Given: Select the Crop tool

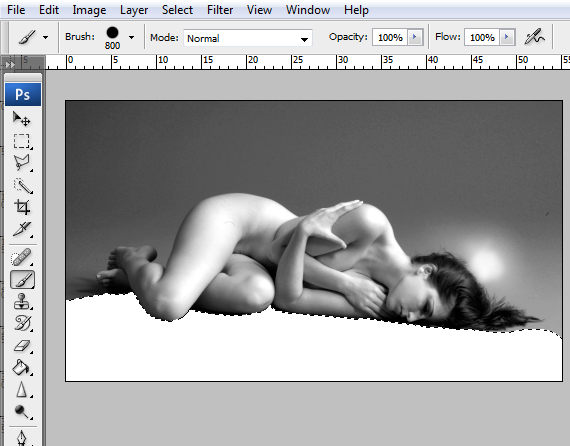Looking at the screenshot, I should point(22,207).
